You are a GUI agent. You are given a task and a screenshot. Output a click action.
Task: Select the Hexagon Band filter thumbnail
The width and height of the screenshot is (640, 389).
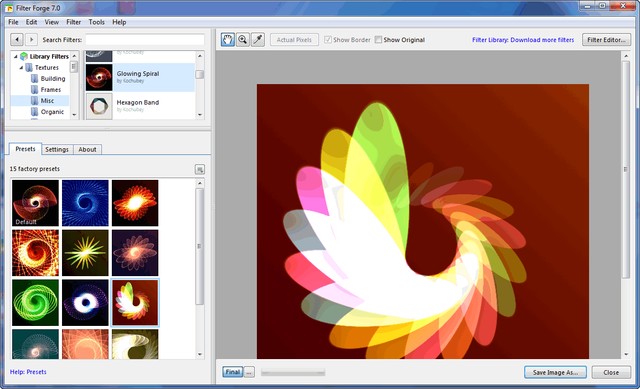pyautogui.click(x=99, y=106)
